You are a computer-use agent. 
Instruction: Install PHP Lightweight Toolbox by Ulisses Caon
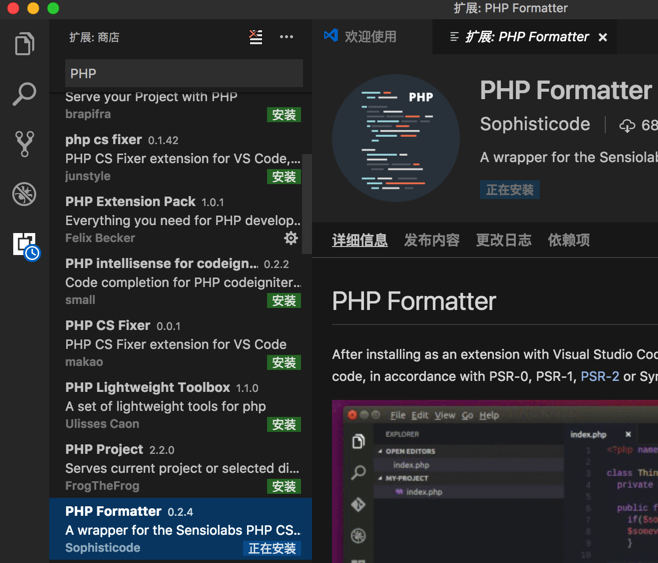pos(284,425)
